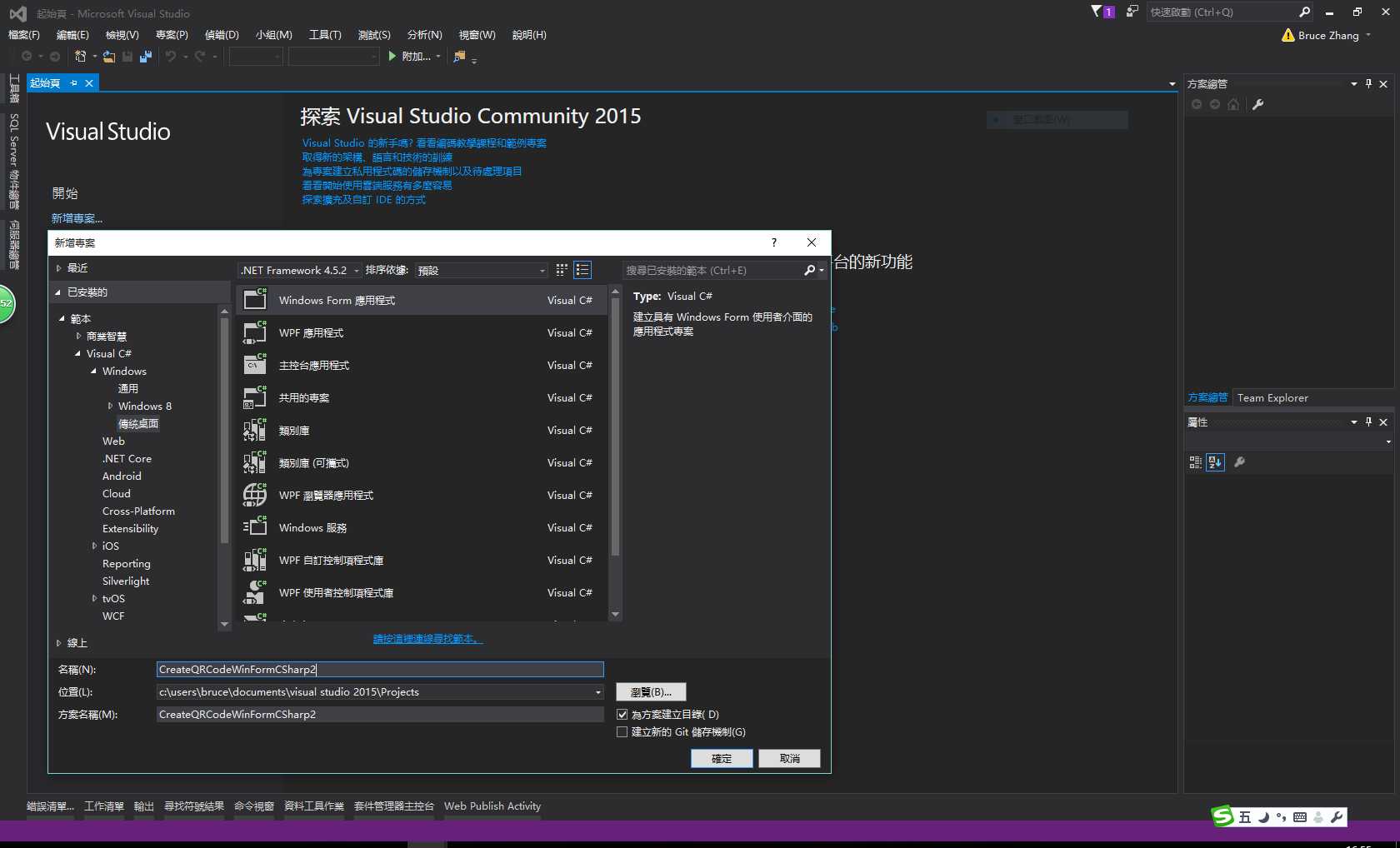
Task: Select the Silverlight tree category
Action: coord(126,581)
